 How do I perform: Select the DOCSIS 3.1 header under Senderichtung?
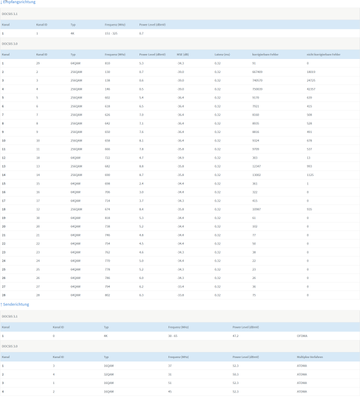point(180,316)
